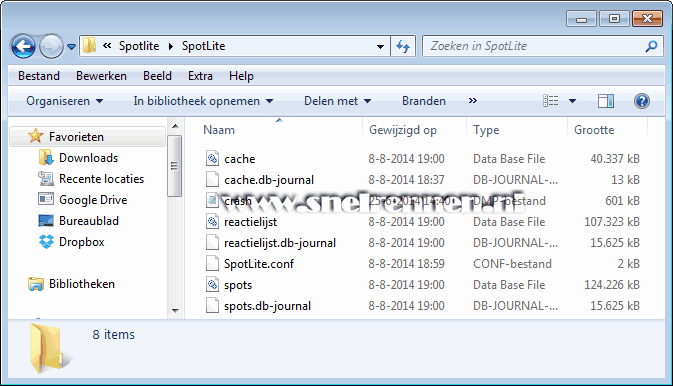Image resolution: width=673 pixels, height=386 pixels.
Task: Sort by the Naam column header
Action: (218, 130)
